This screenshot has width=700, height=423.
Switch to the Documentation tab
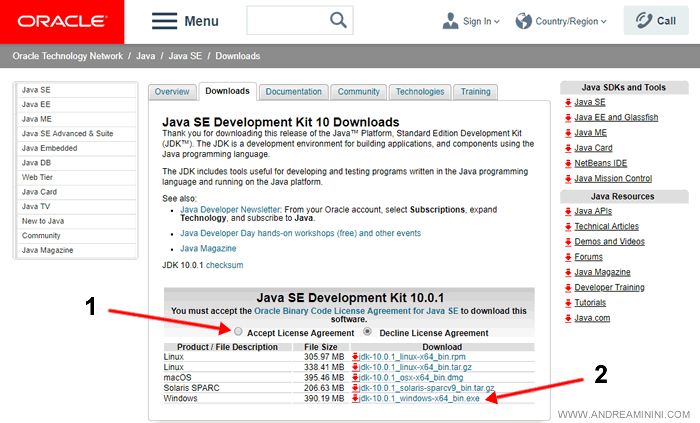293,92
